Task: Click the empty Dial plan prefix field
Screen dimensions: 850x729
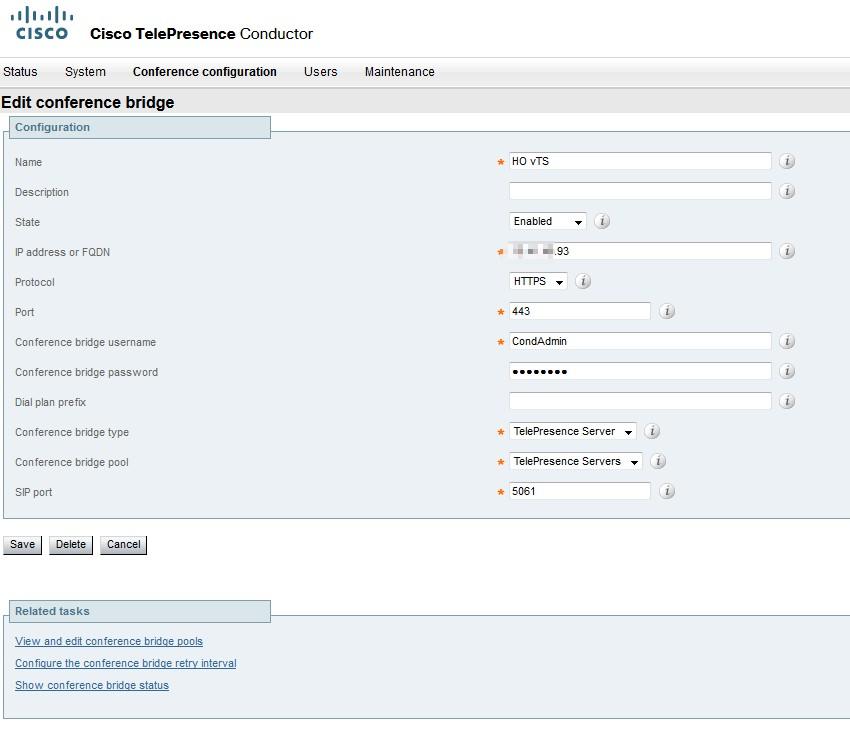Action: pos(640,401)
